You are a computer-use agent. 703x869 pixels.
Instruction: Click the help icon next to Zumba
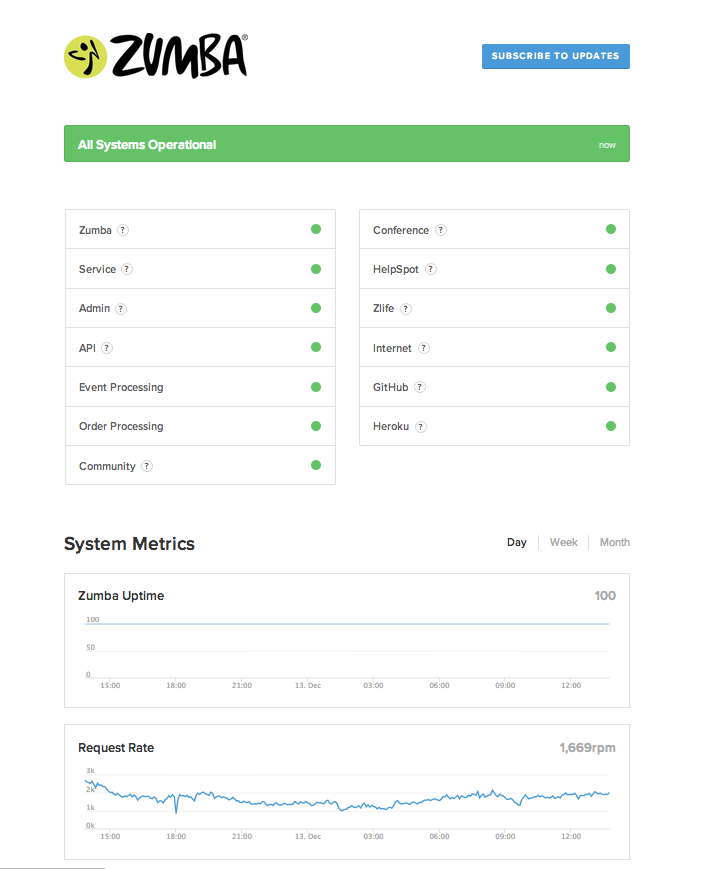coord(123,230)
